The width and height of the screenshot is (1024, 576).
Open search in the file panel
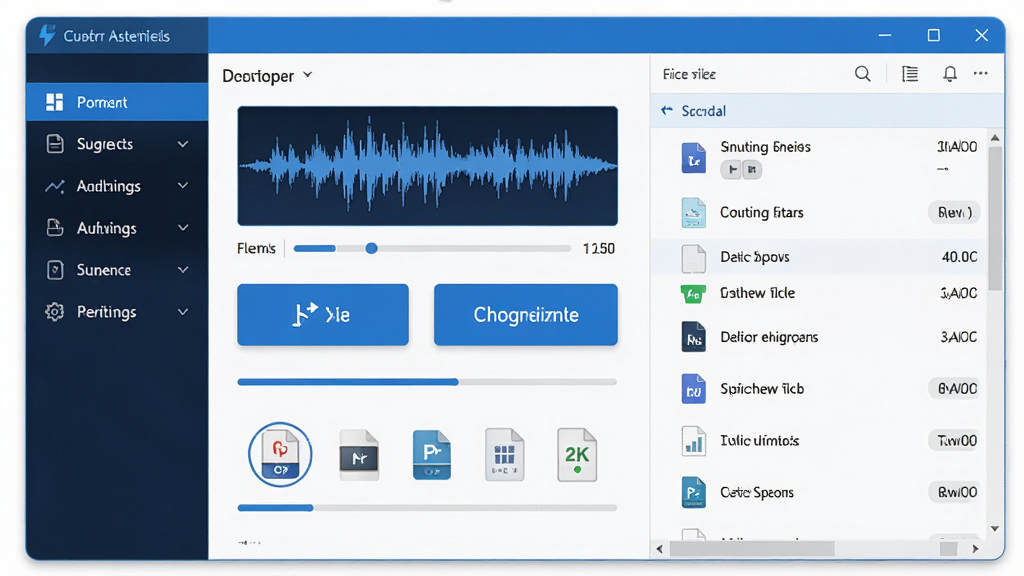point(863,74)
